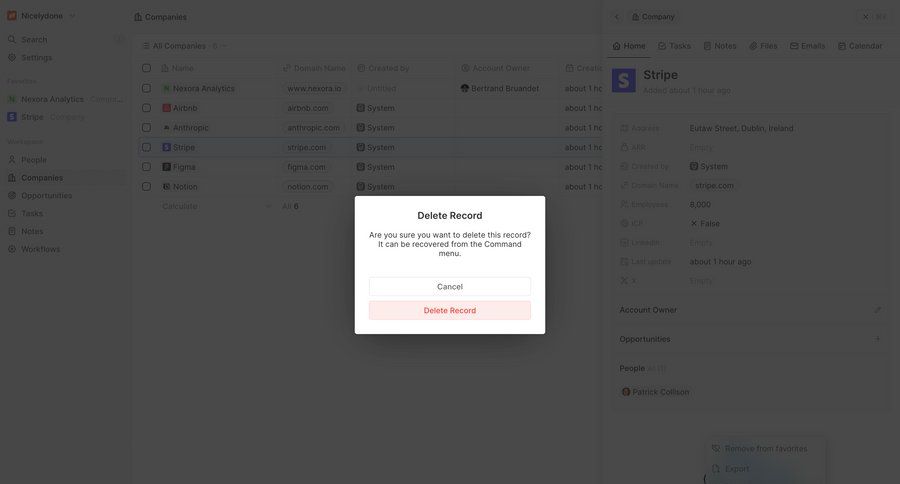Open Companies in the workspace sidebar

coord(42,178)
